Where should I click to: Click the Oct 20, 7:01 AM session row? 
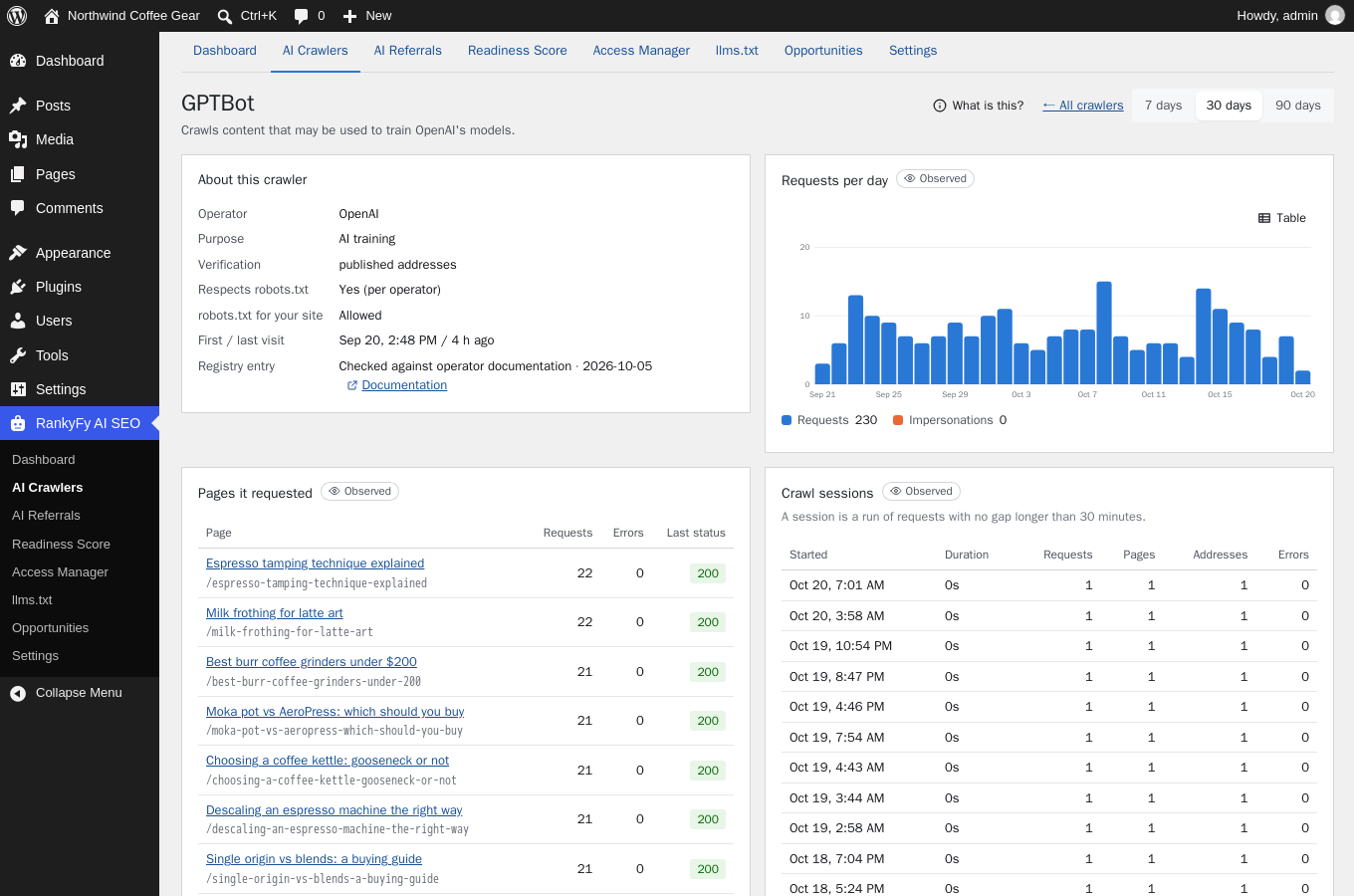(x=1049, y=585)
